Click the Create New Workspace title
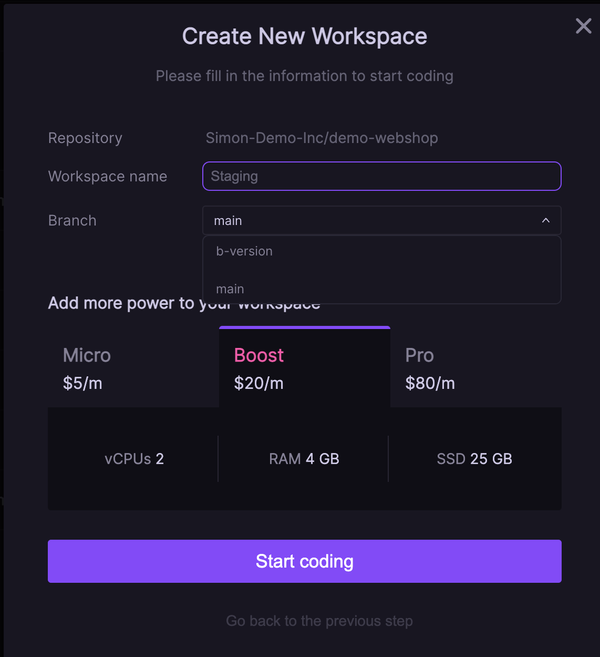The height and width of the screenshot is (657, 600). [x=304, y=37]
